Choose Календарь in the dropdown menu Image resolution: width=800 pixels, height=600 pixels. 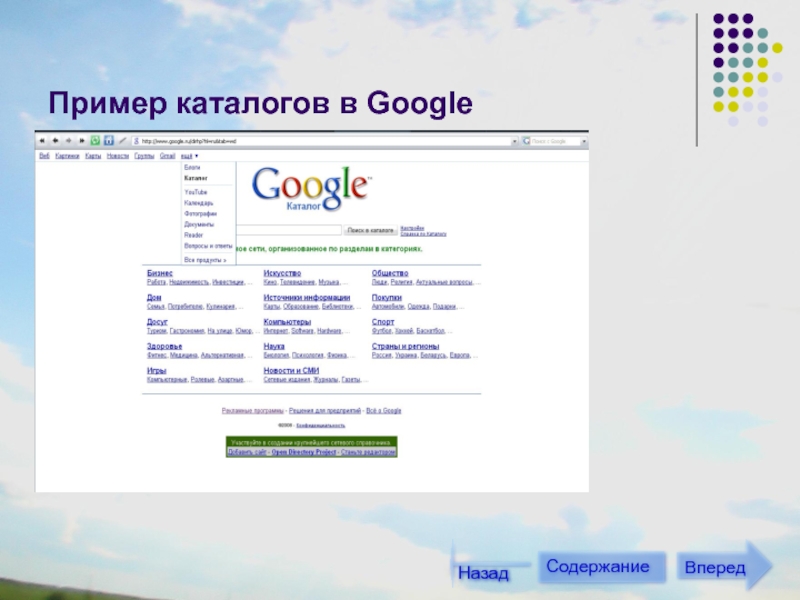tap(199, 203)
